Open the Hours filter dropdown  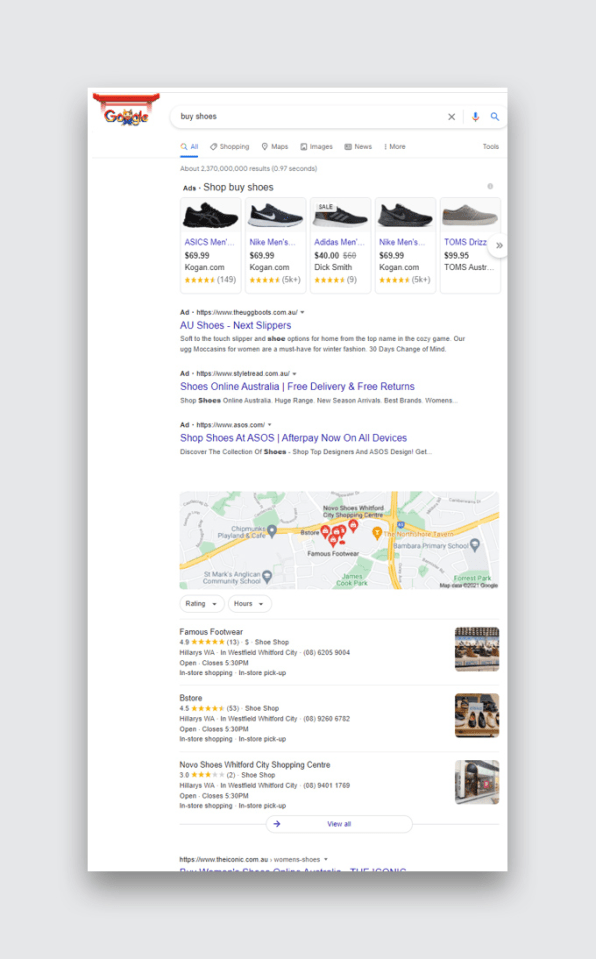[x=250, y=604]
